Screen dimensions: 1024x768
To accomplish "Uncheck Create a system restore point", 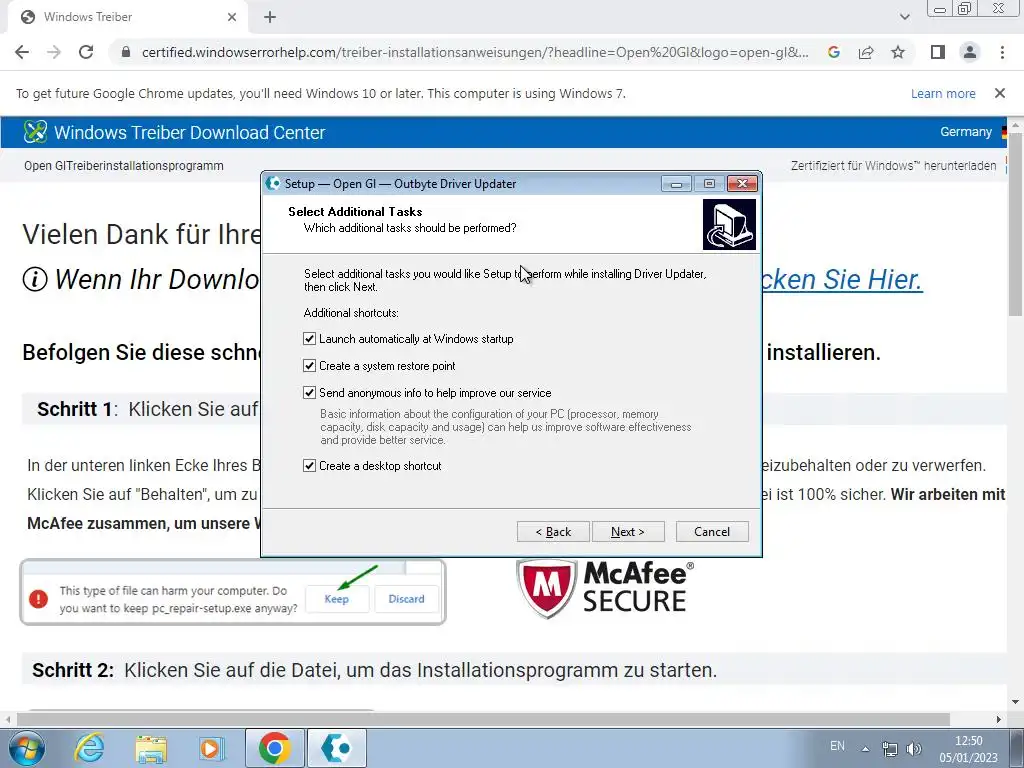I will point(310,366).
